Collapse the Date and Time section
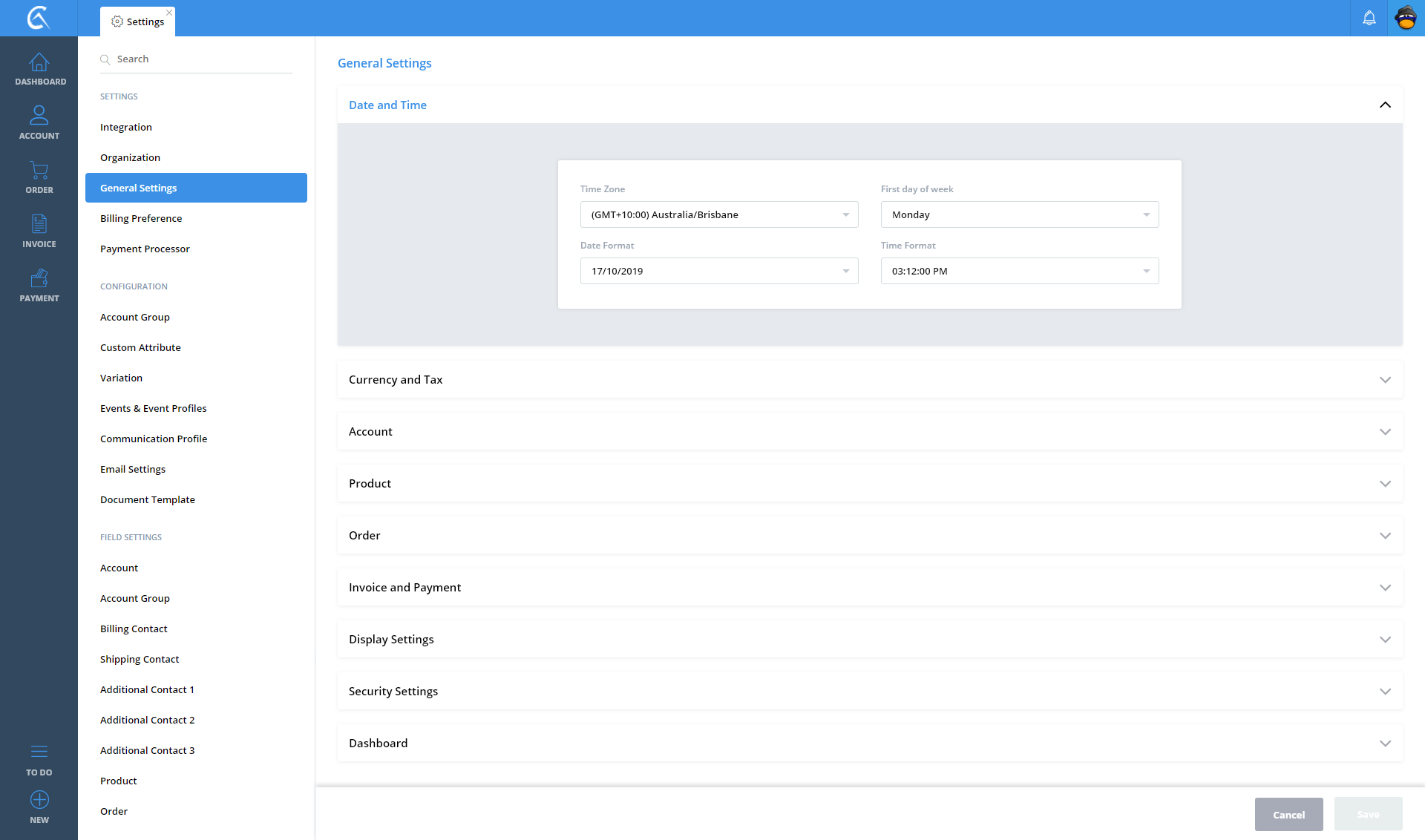 click(1385, 105)
